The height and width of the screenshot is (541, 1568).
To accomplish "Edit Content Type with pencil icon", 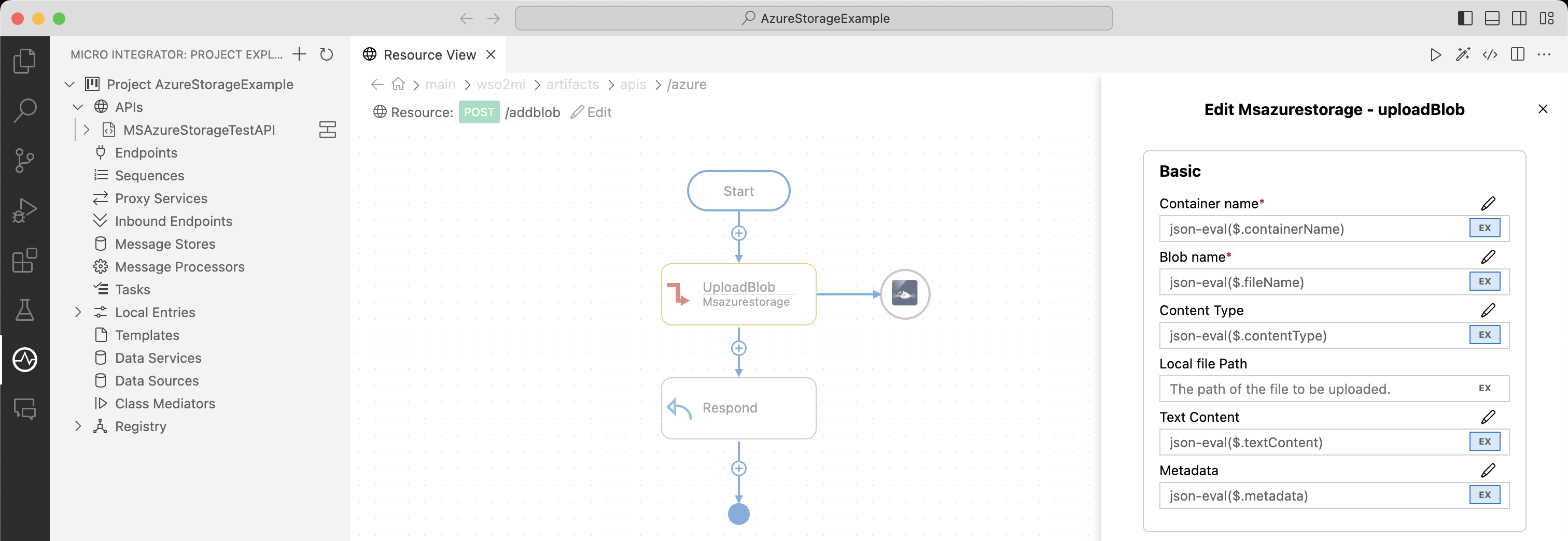I will pyautogui.click(x=1488, y=310).
